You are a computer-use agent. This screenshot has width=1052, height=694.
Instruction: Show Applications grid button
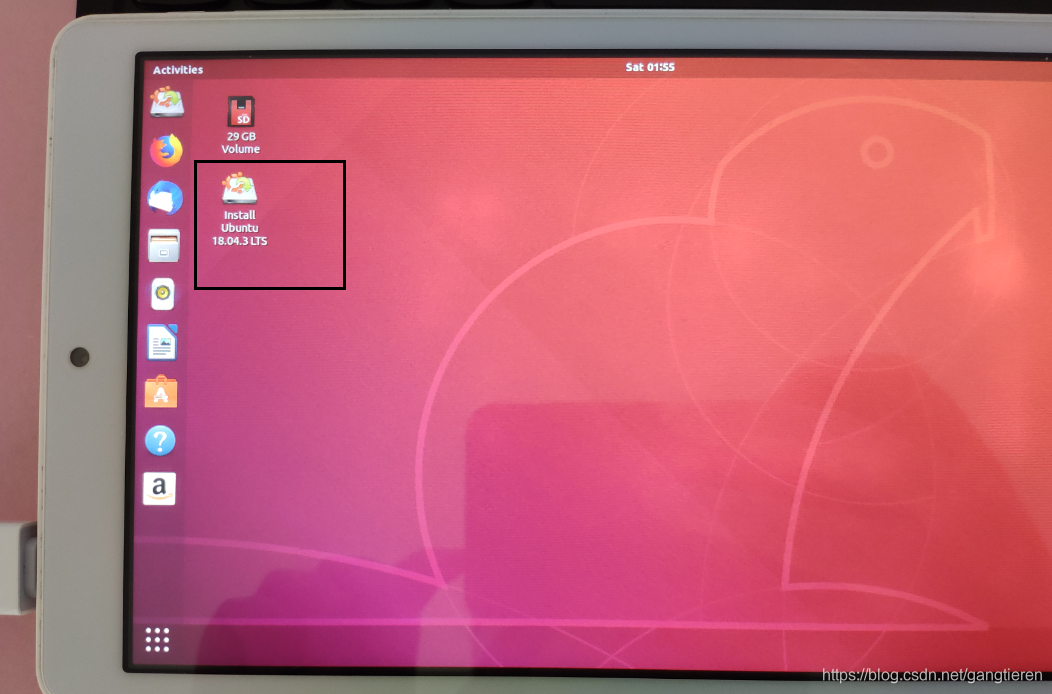click(x=158, y=640)
